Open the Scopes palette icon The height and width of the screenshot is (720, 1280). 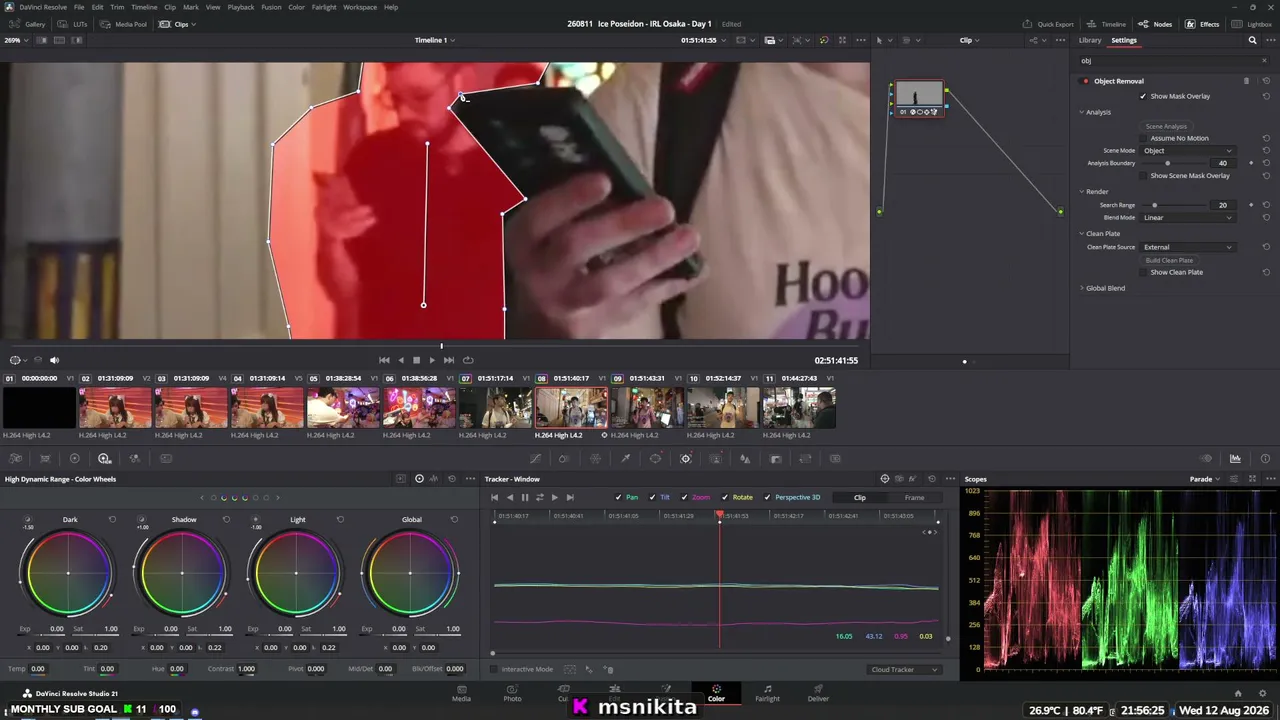[x=1235, y=459]
